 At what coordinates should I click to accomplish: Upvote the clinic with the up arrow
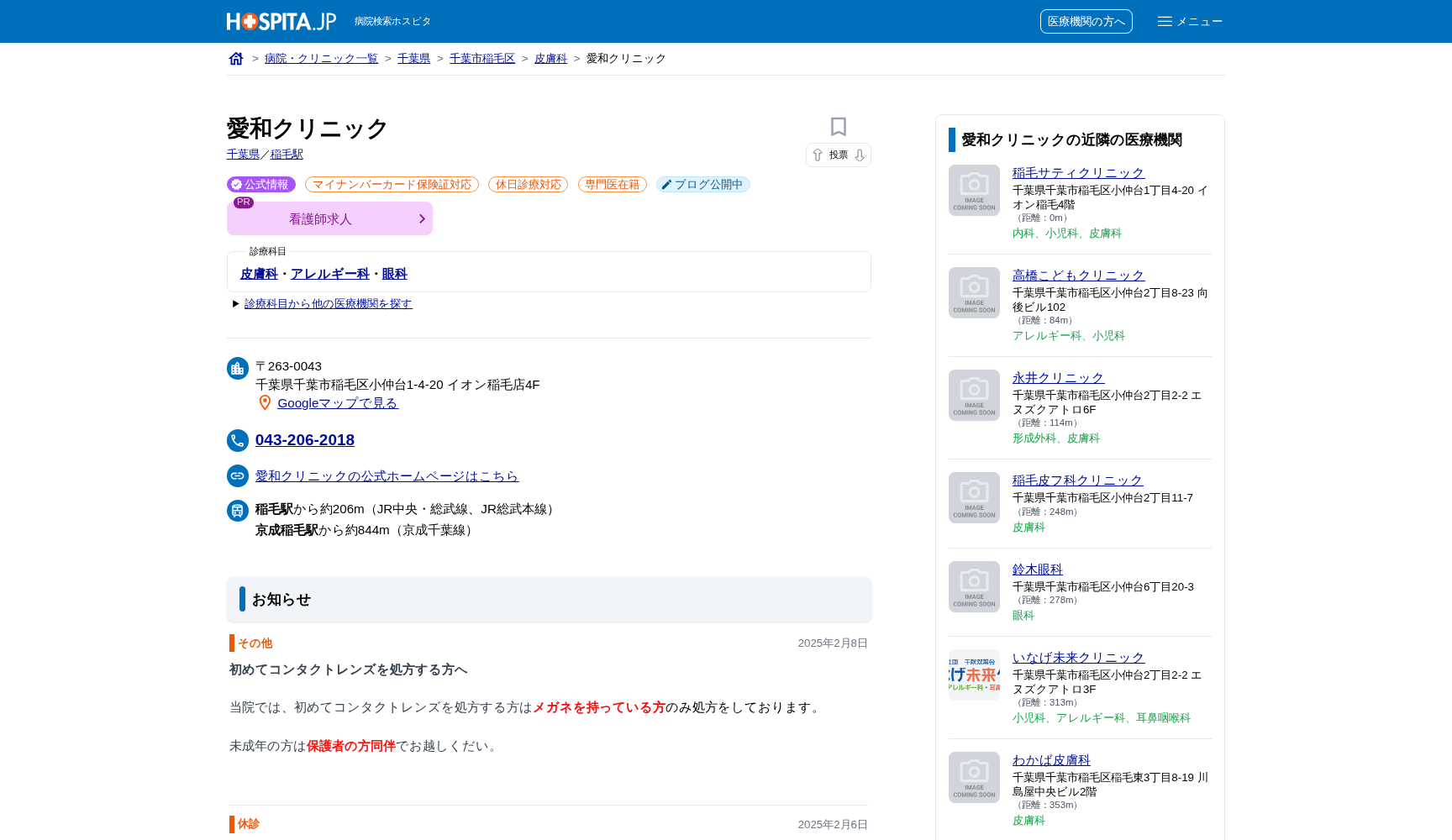pyautogui.click(x=817, y=155)
